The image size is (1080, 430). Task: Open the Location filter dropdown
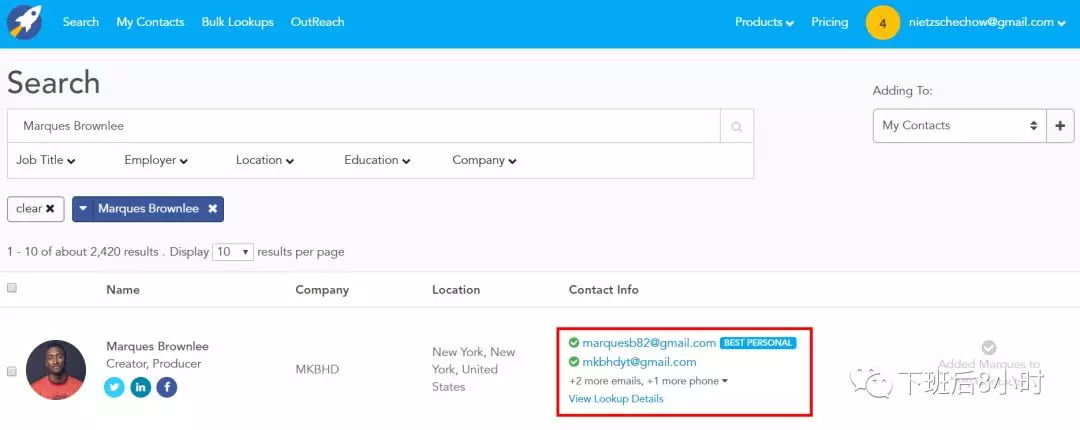[x=265, y=160]
